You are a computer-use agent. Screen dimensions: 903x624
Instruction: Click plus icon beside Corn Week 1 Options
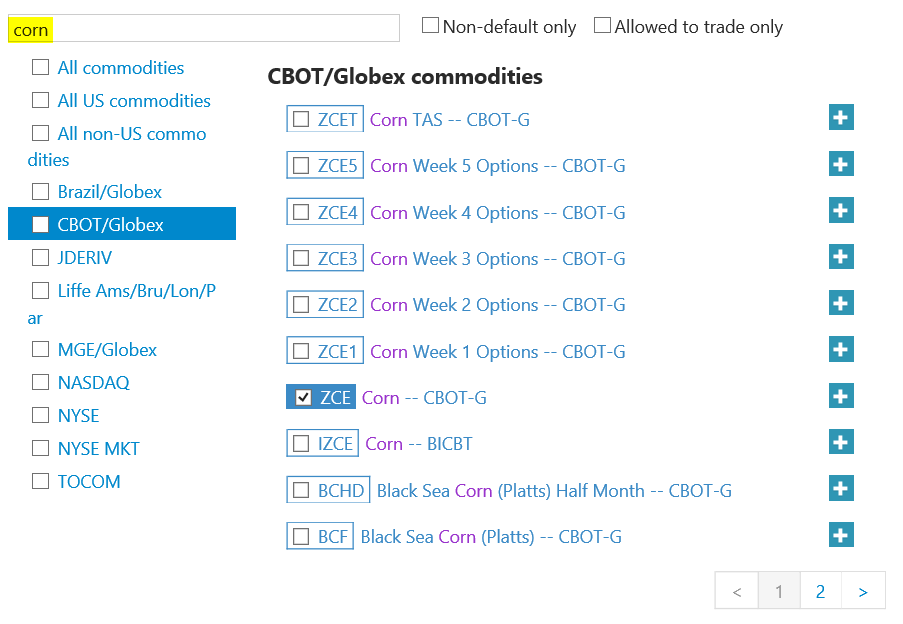click(841, 349)
